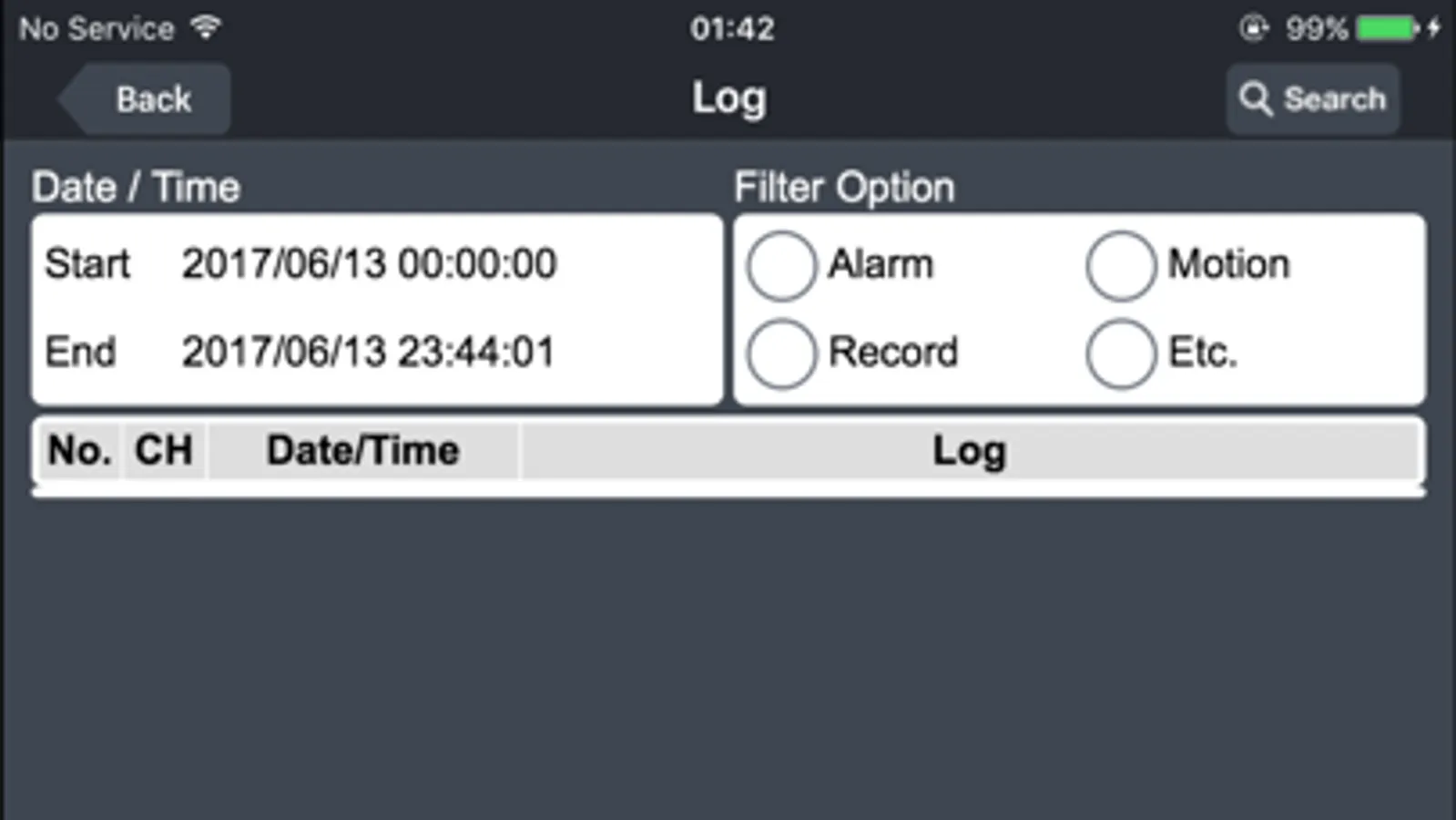
Task: Click the Start label in Date / Time
Action: point(87,264)
